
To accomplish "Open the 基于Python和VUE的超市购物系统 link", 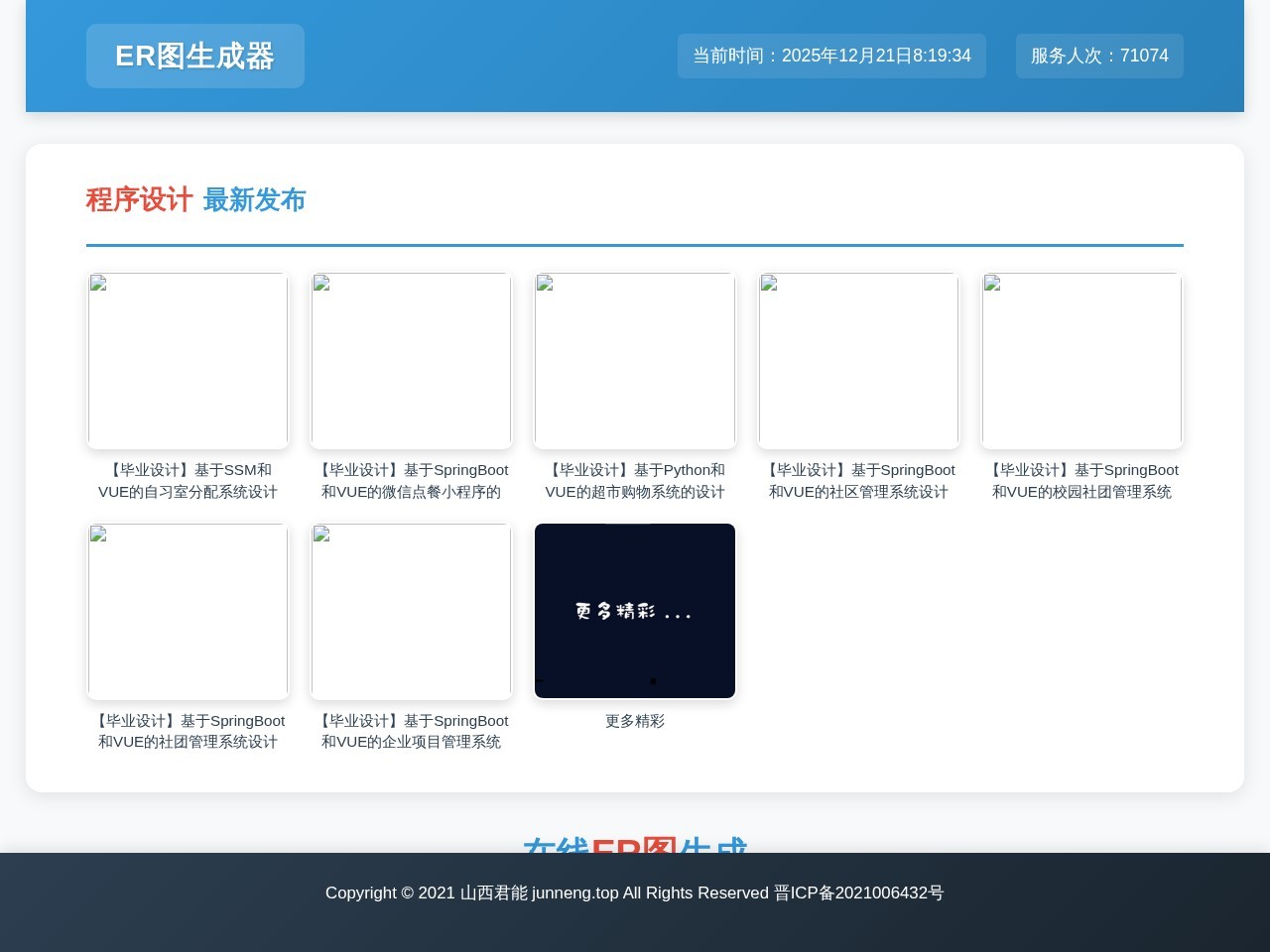I will 634,480.
